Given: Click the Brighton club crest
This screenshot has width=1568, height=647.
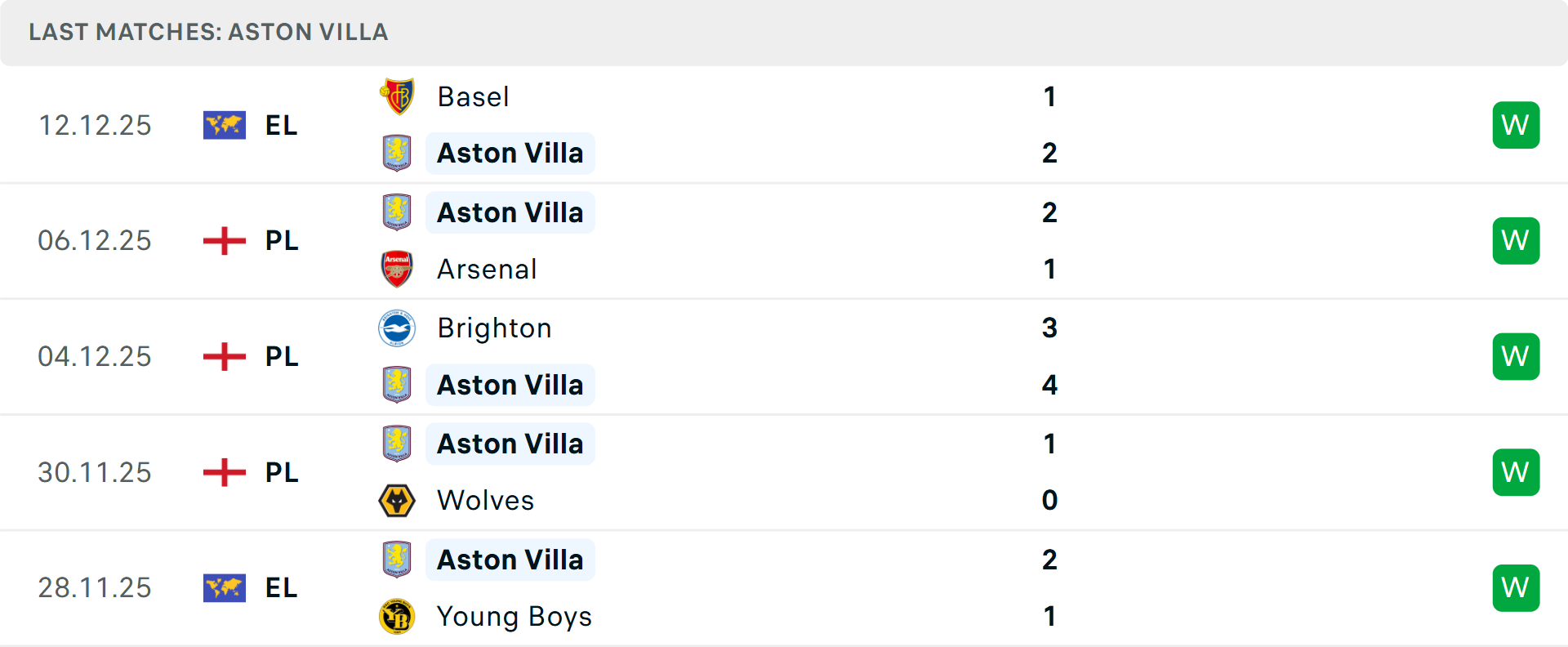Looking at the screenshot, I should pyautogui.click(x=398, y=328).
